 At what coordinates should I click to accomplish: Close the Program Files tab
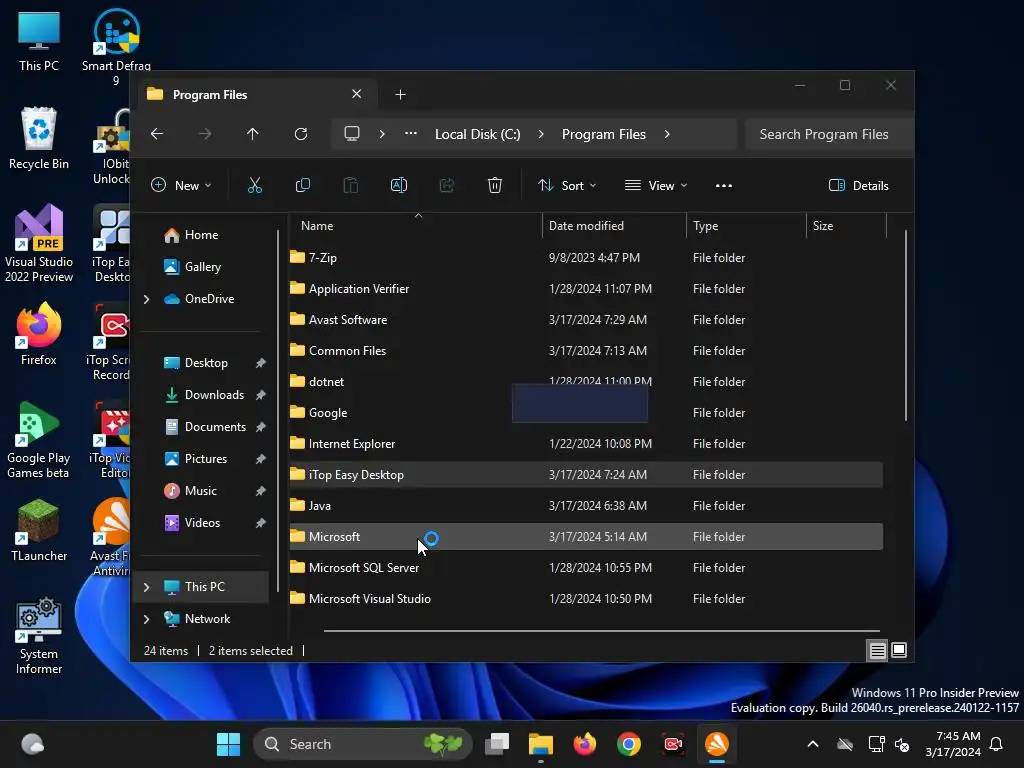(x=357, y=94)
